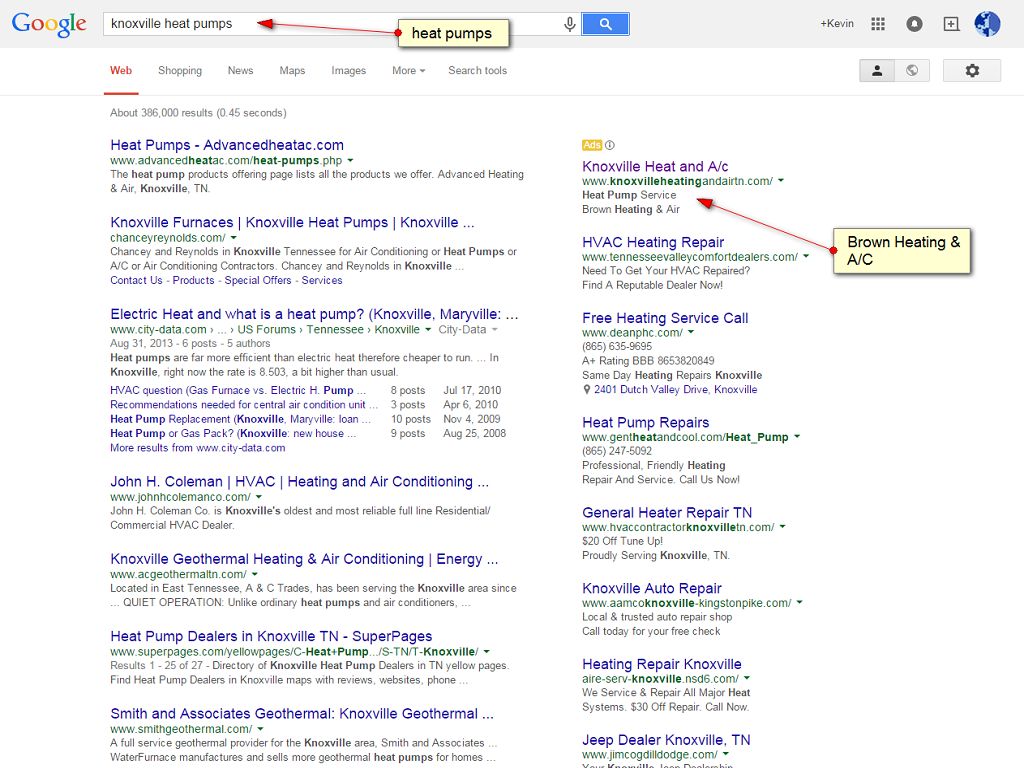Expand arrow next to superpages.com URL

[x=487, y=652]
